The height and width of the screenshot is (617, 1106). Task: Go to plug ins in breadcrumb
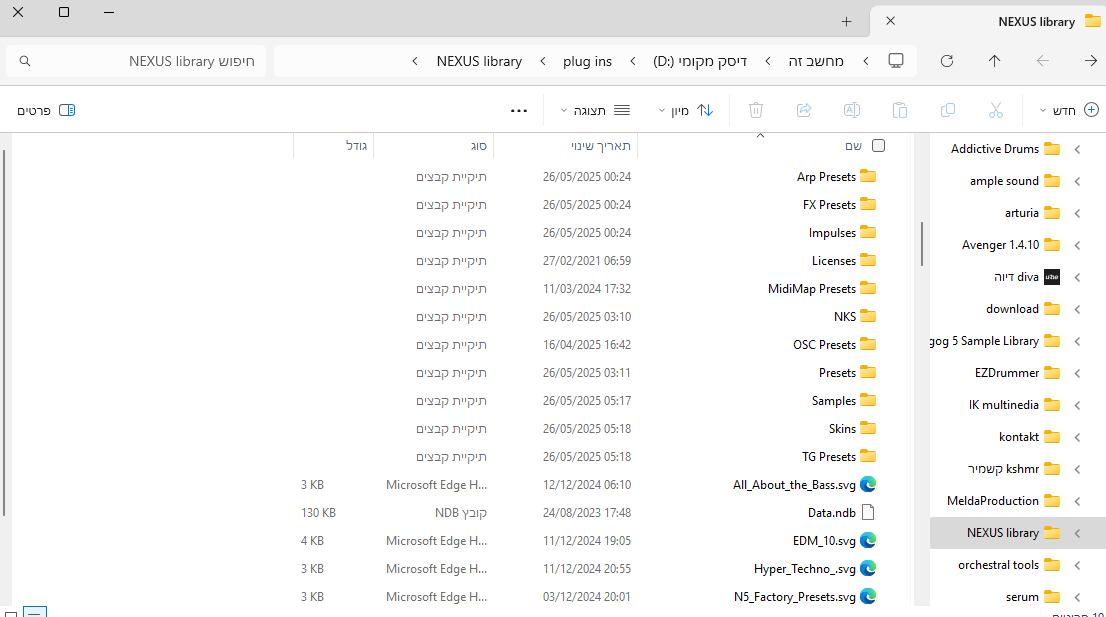pos(587,61)
